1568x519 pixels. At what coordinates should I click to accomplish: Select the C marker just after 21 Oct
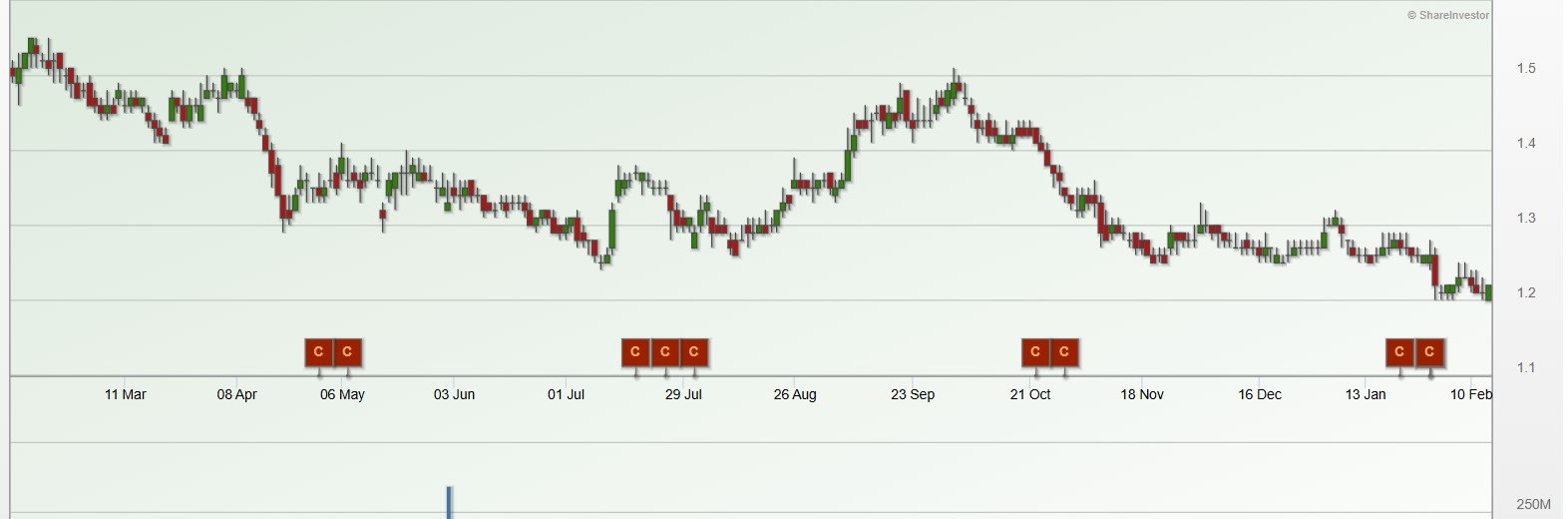tap(1064, 351)
